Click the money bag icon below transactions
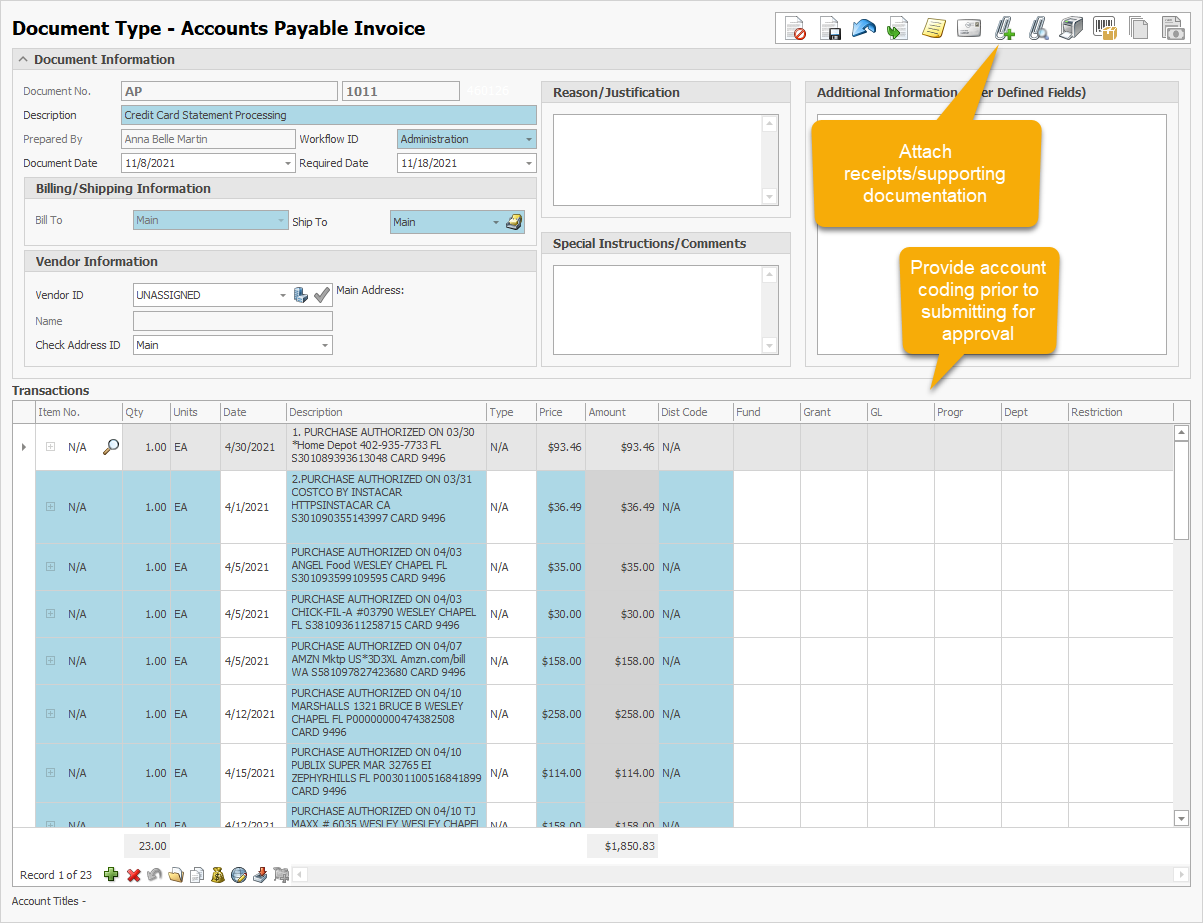 217,875
